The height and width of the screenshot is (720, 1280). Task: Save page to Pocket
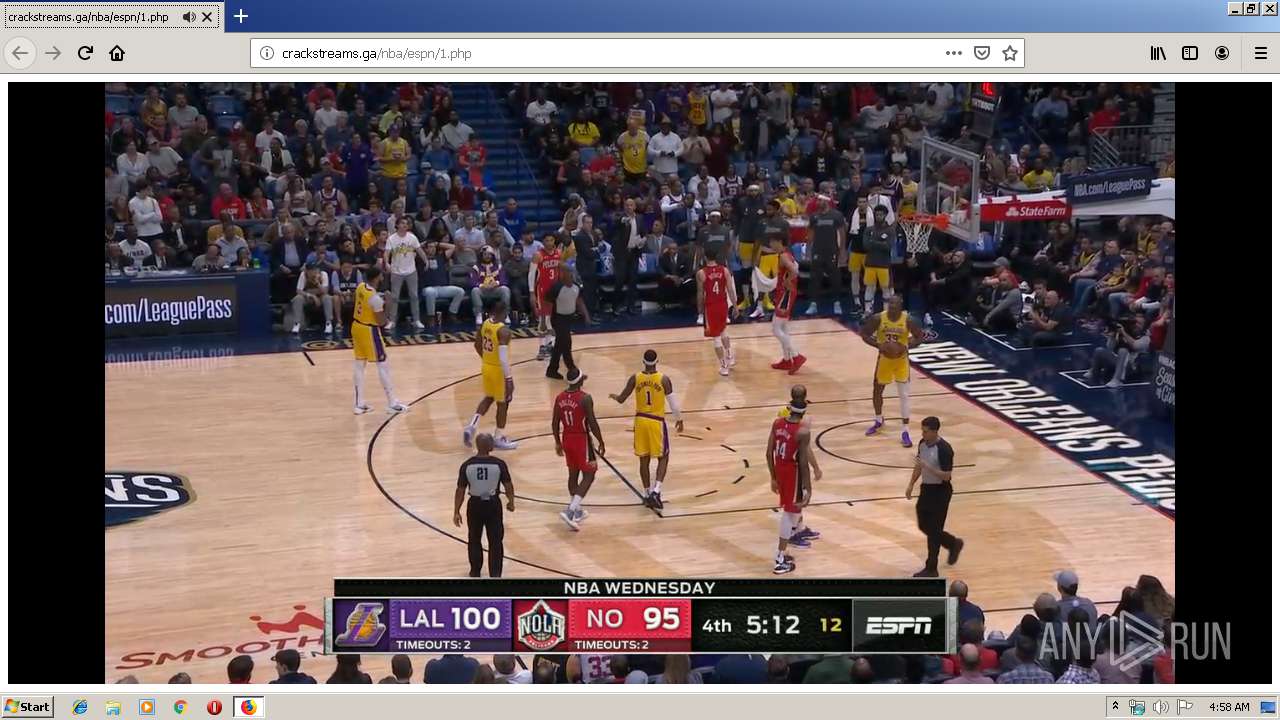982,53
